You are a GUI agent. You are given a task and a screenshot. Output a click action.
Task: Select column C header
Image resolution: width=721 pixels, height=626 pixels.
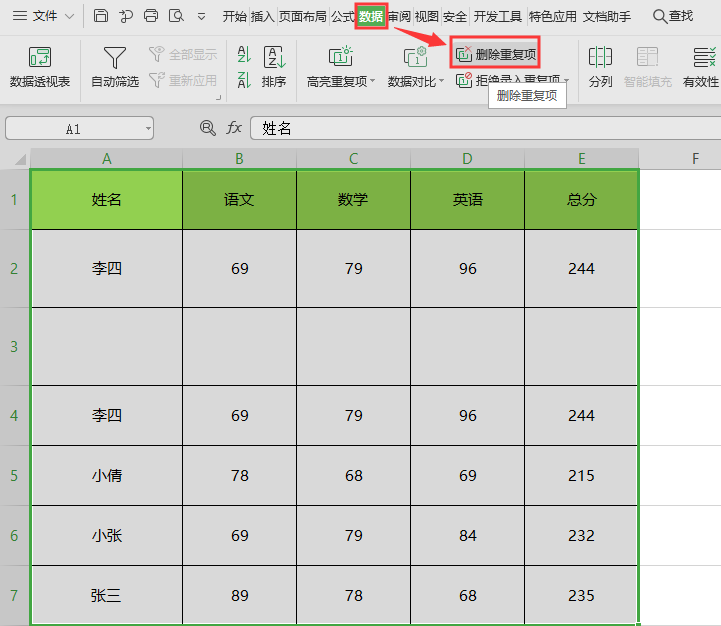(x=353, y=159)
